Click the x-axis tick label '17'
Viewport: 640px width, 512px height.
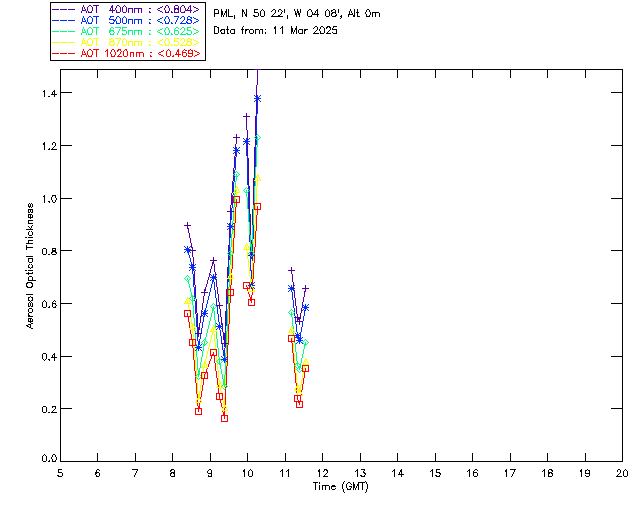click(510, 474)
